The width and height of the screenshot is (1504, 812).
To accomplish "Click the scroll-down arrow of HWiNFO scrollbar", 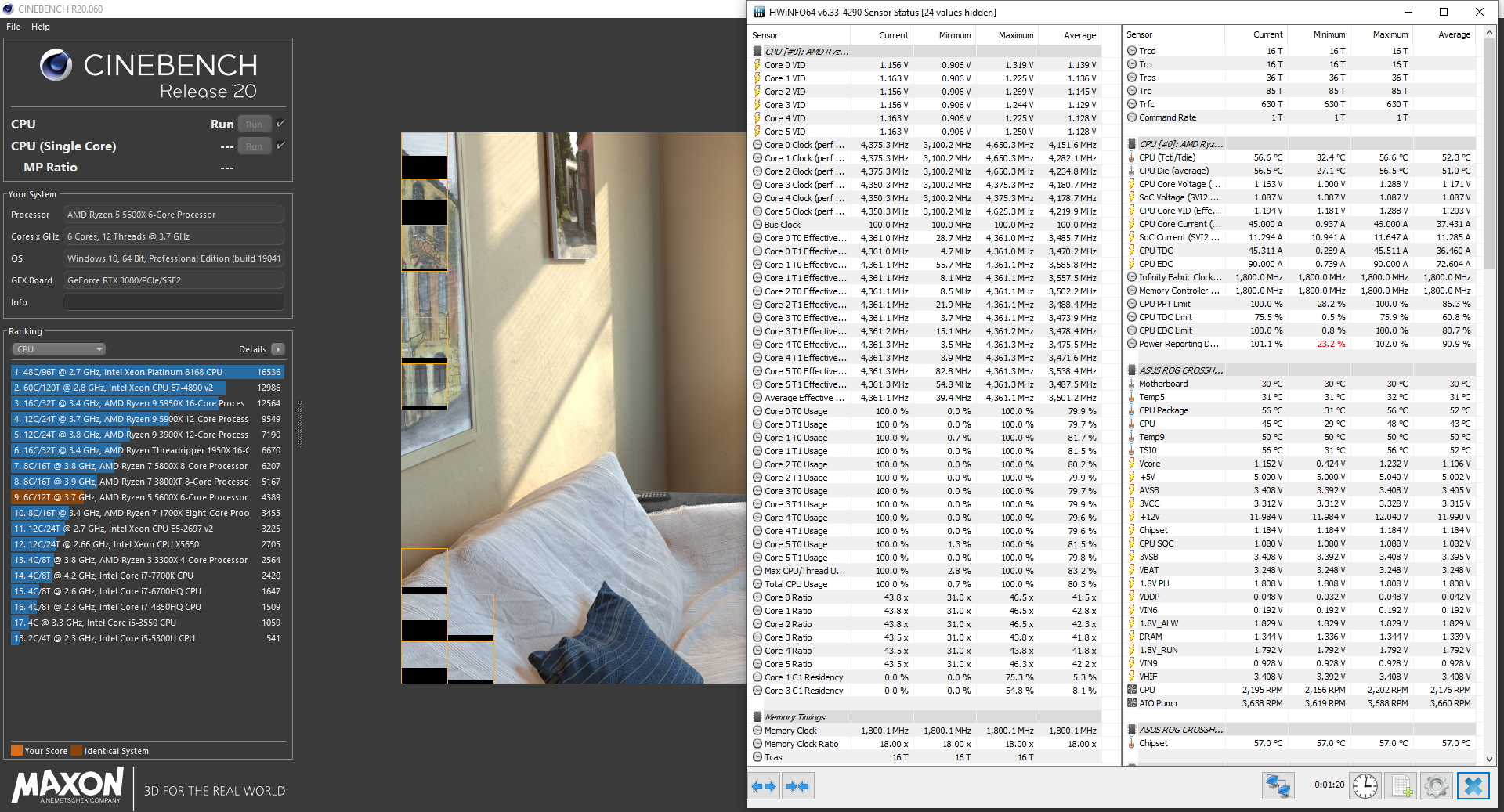I will (1490, 759).
